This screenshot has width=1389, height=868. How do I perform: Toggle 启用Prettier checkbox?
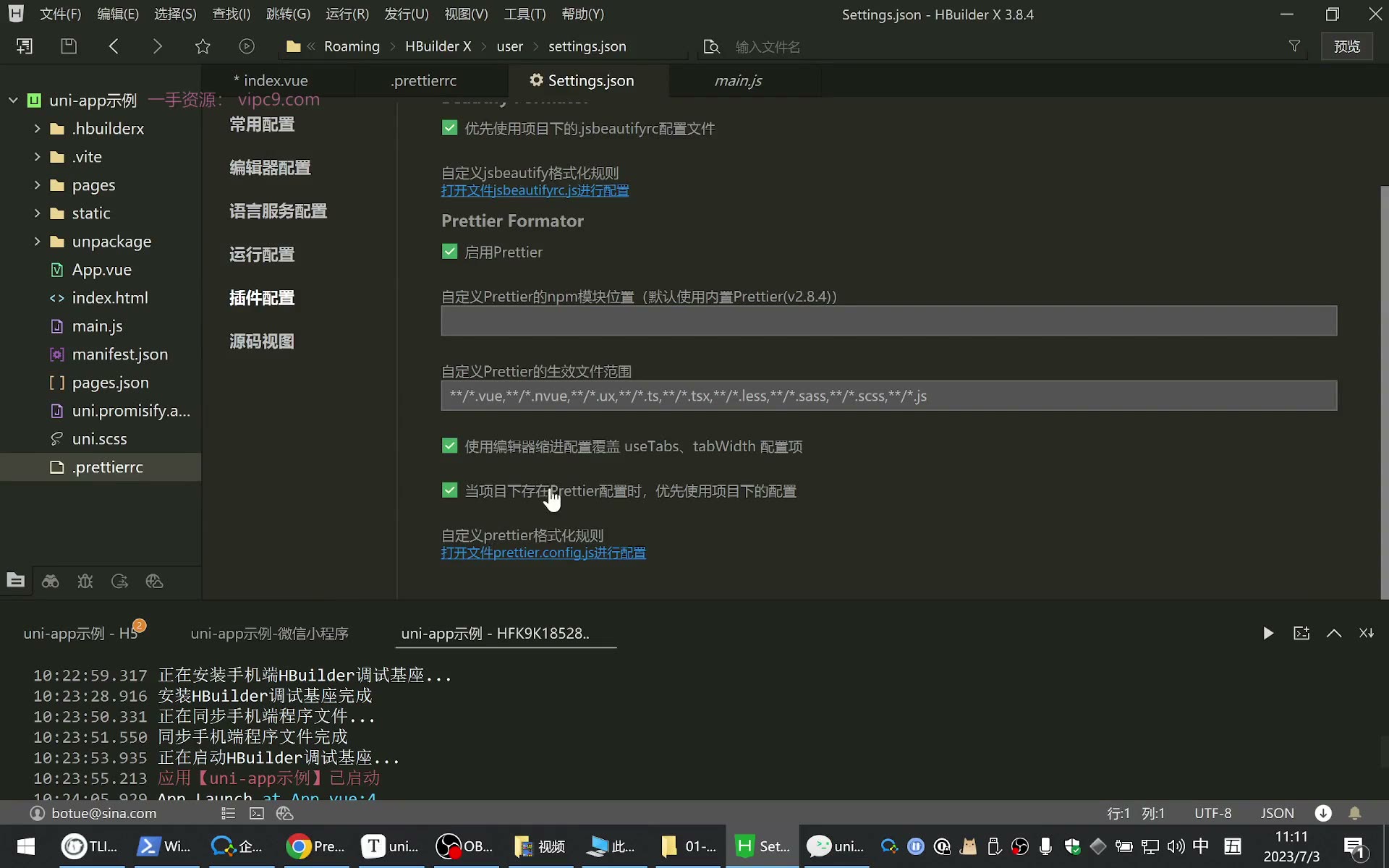coord(449,252)
